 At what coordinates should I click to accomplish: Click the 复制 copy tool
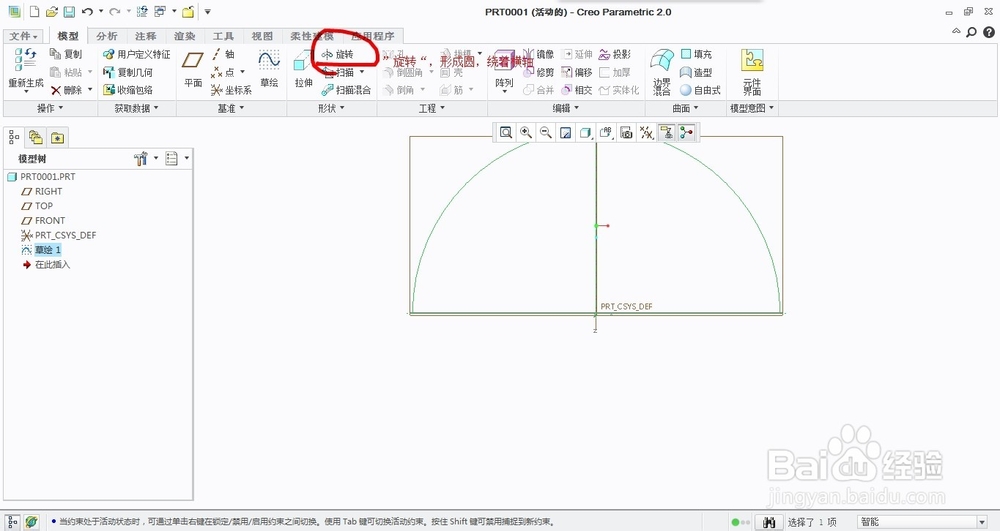[x=66, y=54]
